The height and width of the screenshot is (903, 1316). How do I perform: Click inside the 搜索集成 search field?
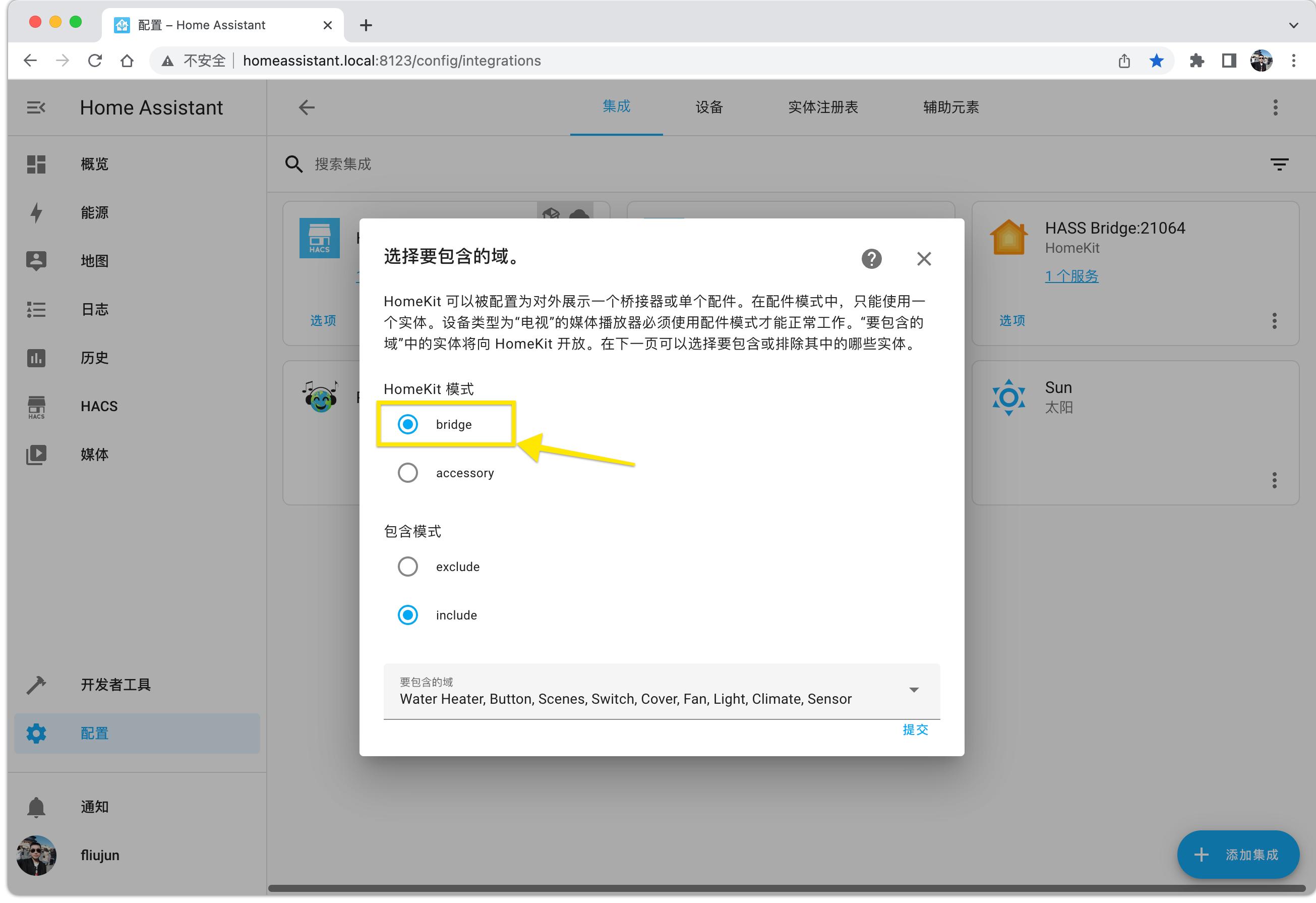396,164
